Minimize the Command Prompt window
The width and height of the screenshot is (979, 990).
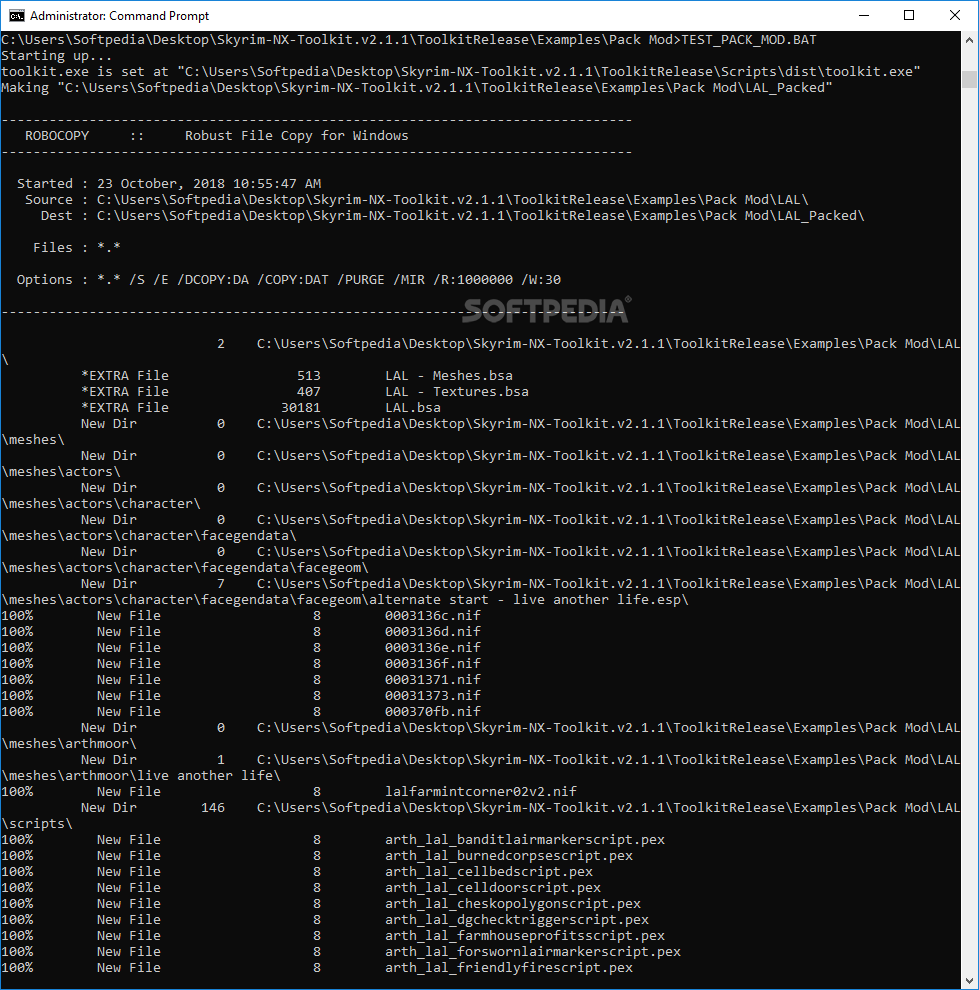(x=864, y=15)
